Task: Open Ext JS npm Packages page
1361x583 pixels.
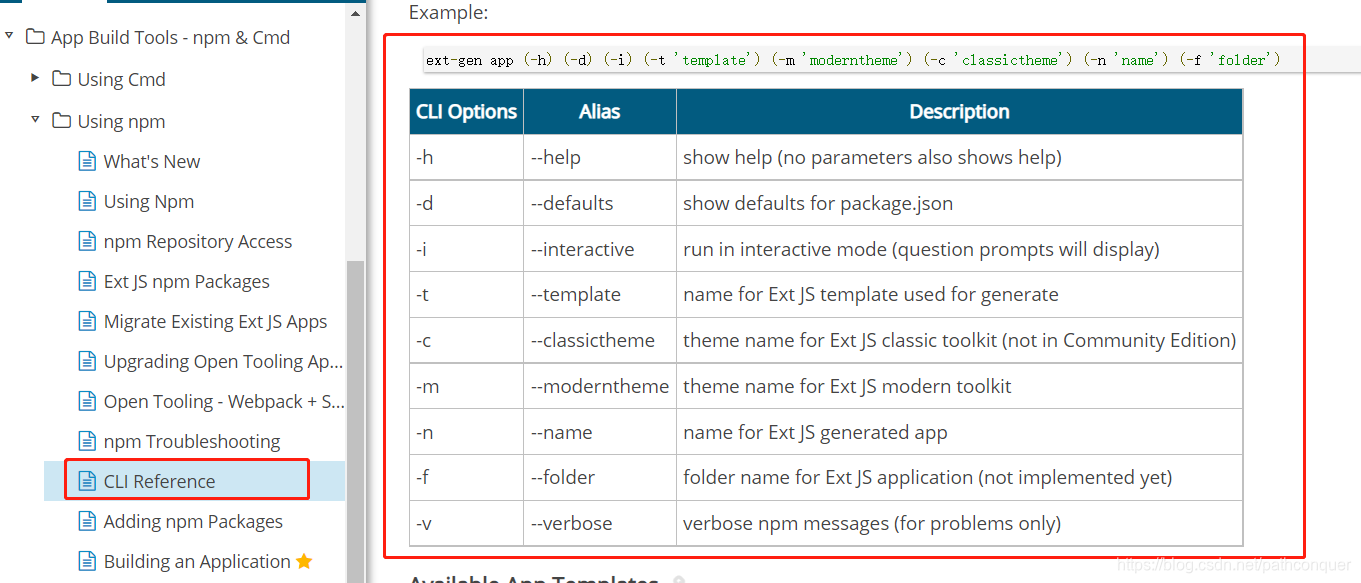Action: pyautogui.click(x=187, y=281)
